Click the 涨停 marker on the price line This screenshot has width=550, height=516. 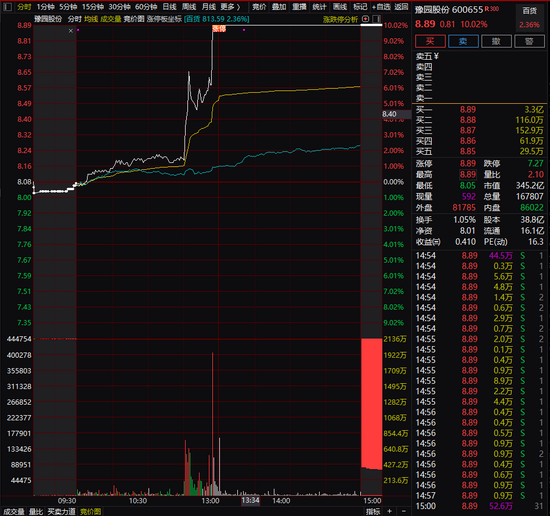pos(219,29)
